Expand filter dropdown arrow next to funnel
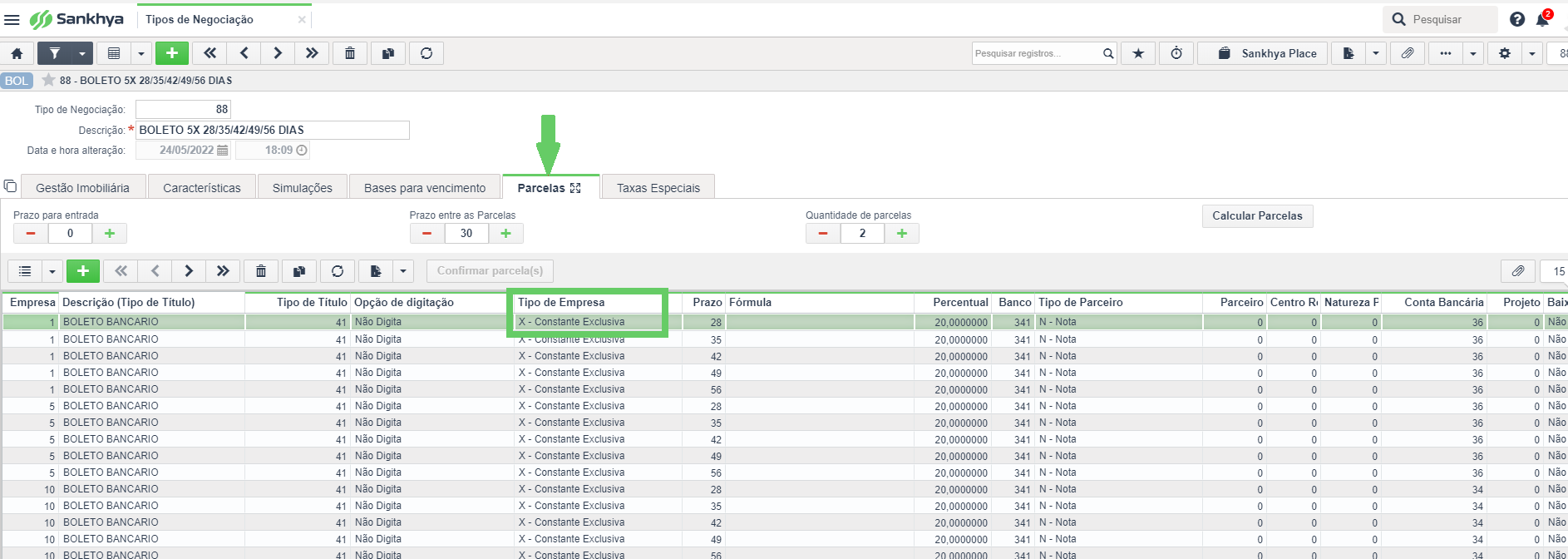 coord(82,53)
